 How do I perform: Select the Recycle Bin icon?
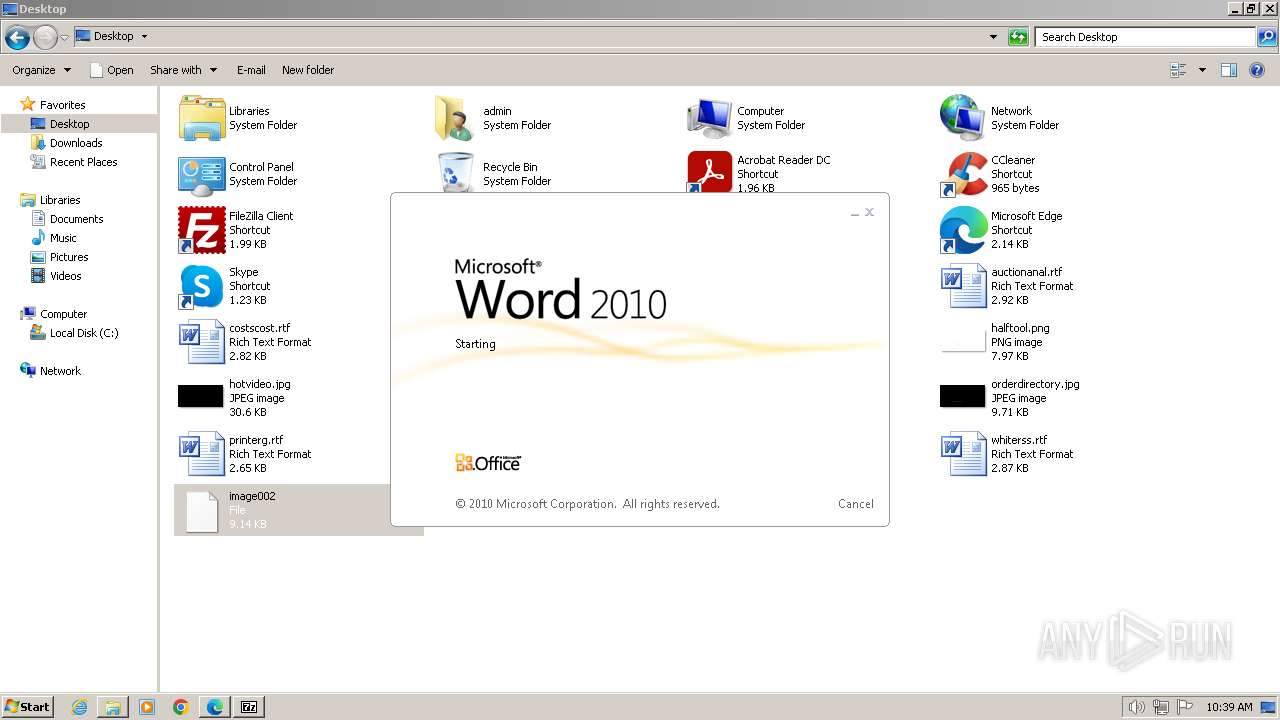coord(456,172)
